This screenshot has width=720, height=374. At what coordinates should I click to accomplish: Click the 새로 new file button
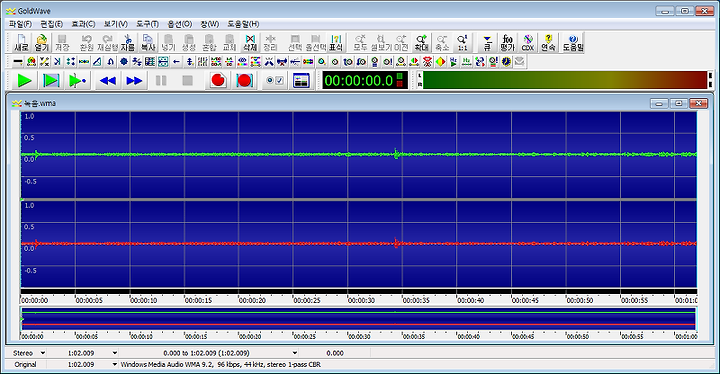21,42
